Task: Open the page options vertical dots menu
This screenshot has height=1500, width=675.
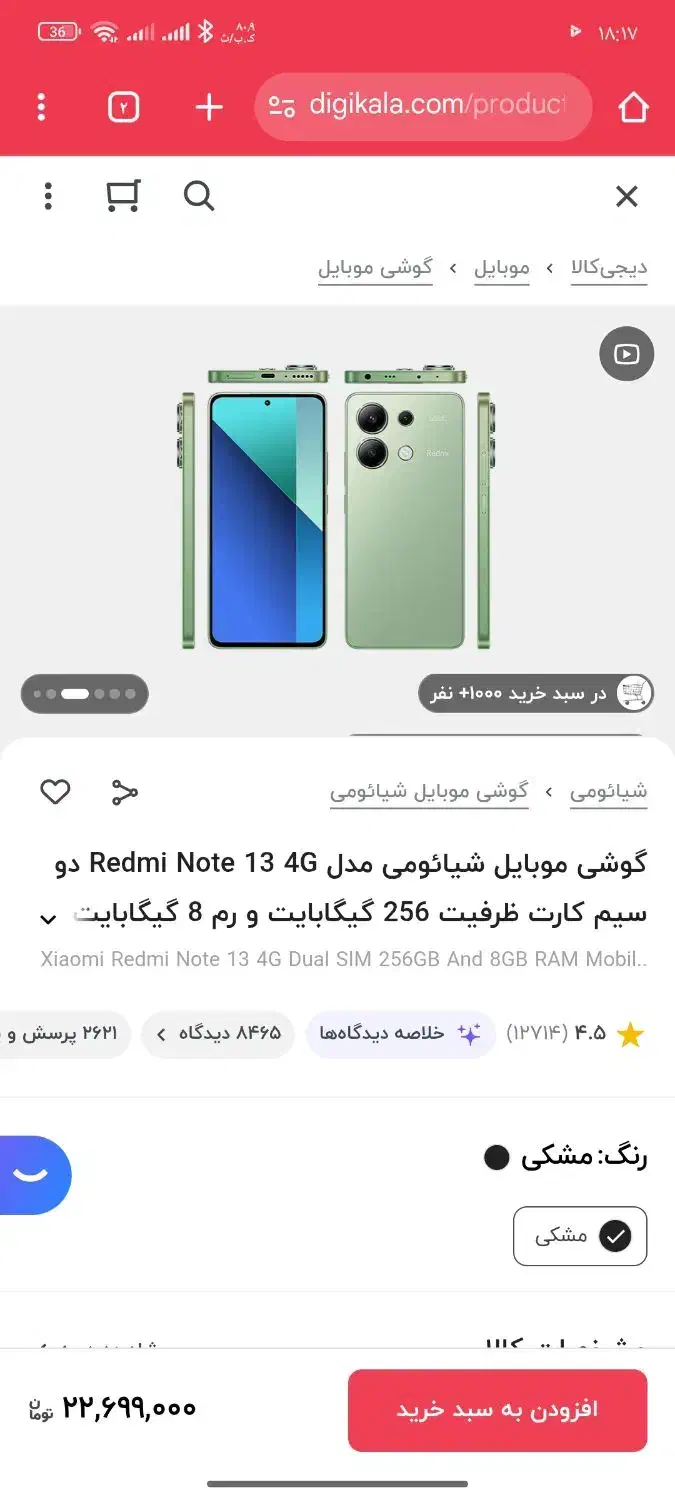Action: [x=48, y=196]
